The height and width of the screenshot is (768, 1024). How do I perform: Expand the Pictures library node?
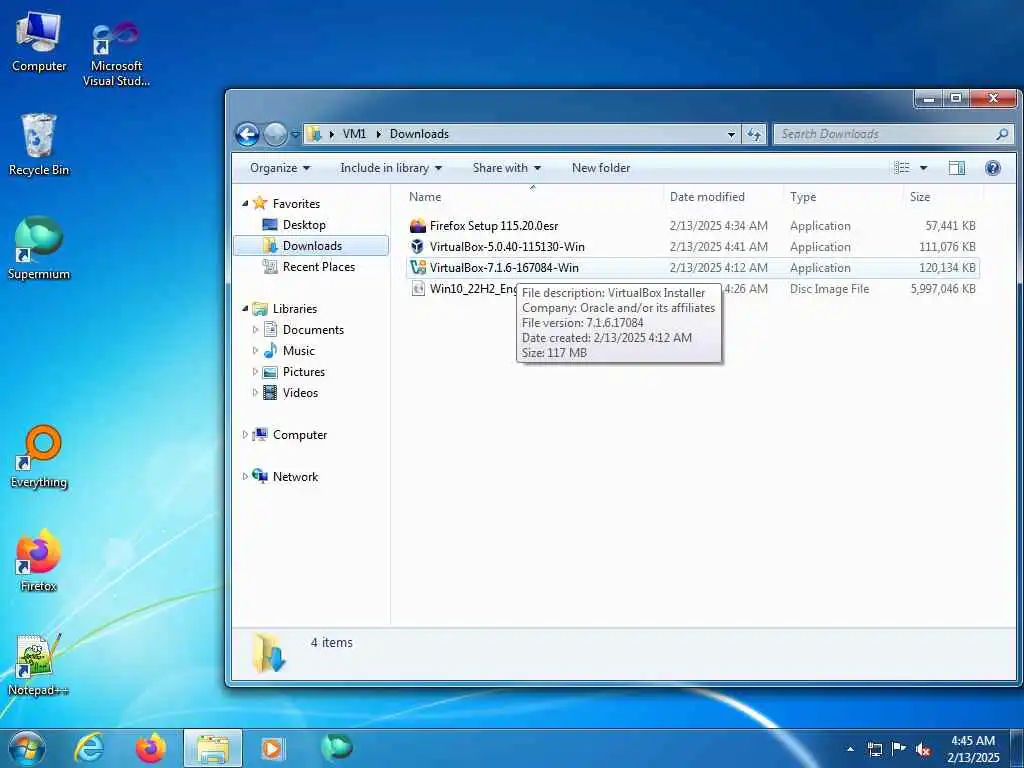click(255, 372)
